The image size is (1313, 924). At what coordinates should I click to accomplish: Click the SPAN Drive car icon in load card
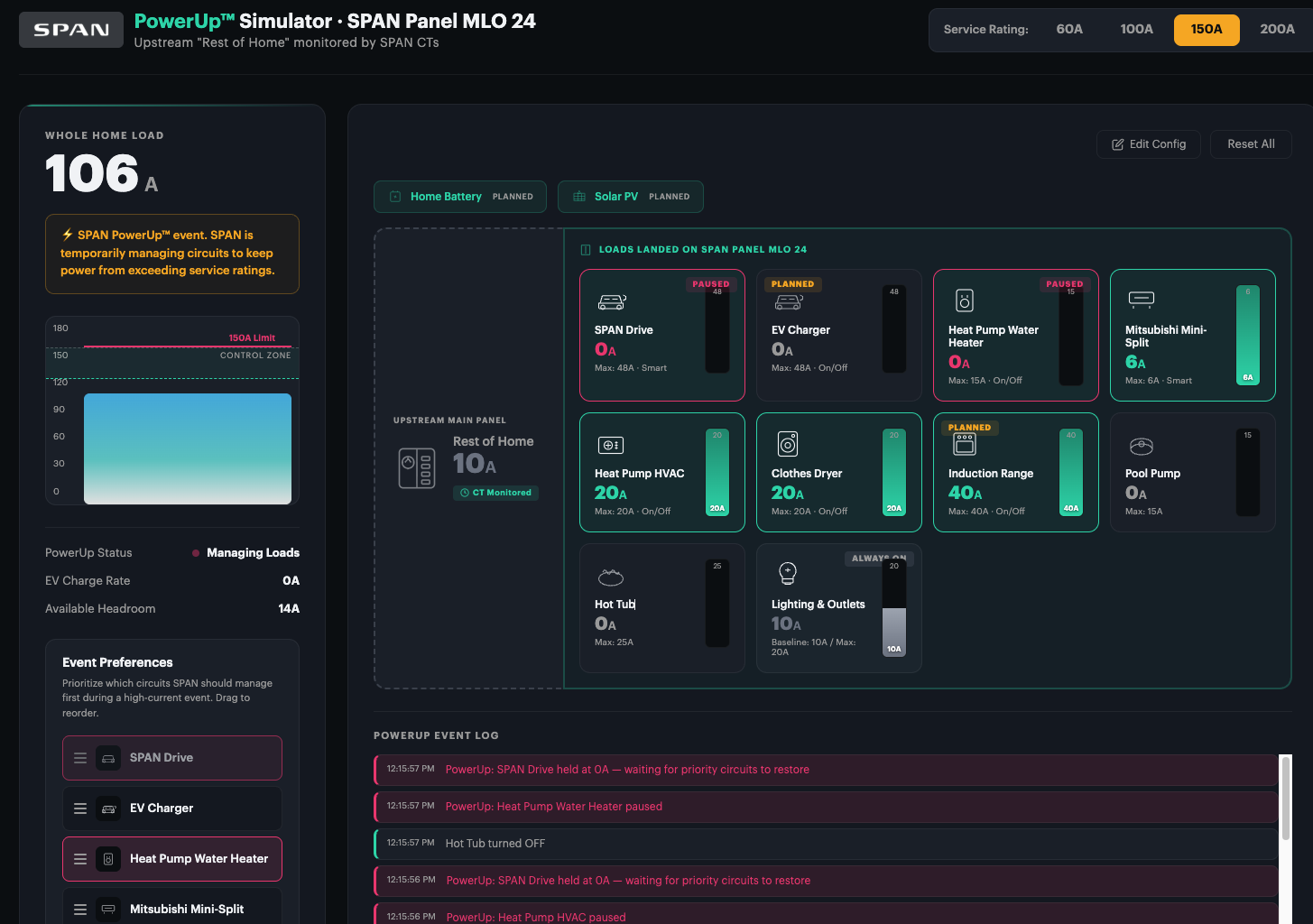[612, 302]
